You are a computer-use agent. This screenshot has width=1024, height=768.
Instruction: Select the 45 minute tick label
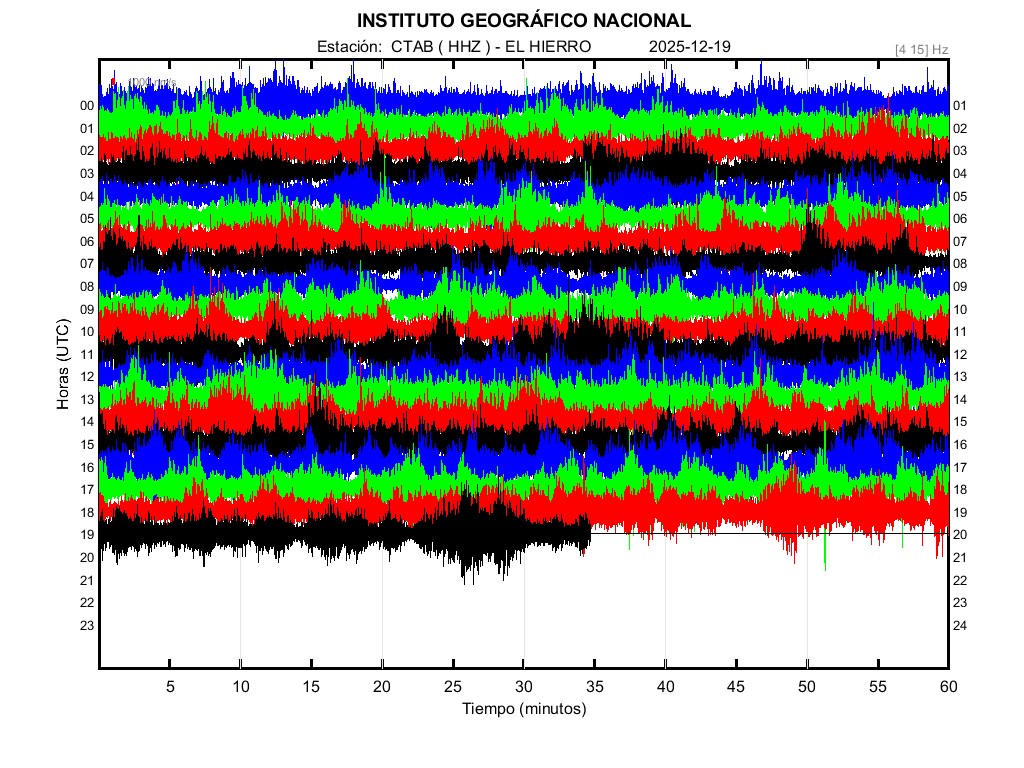(736, 687)
